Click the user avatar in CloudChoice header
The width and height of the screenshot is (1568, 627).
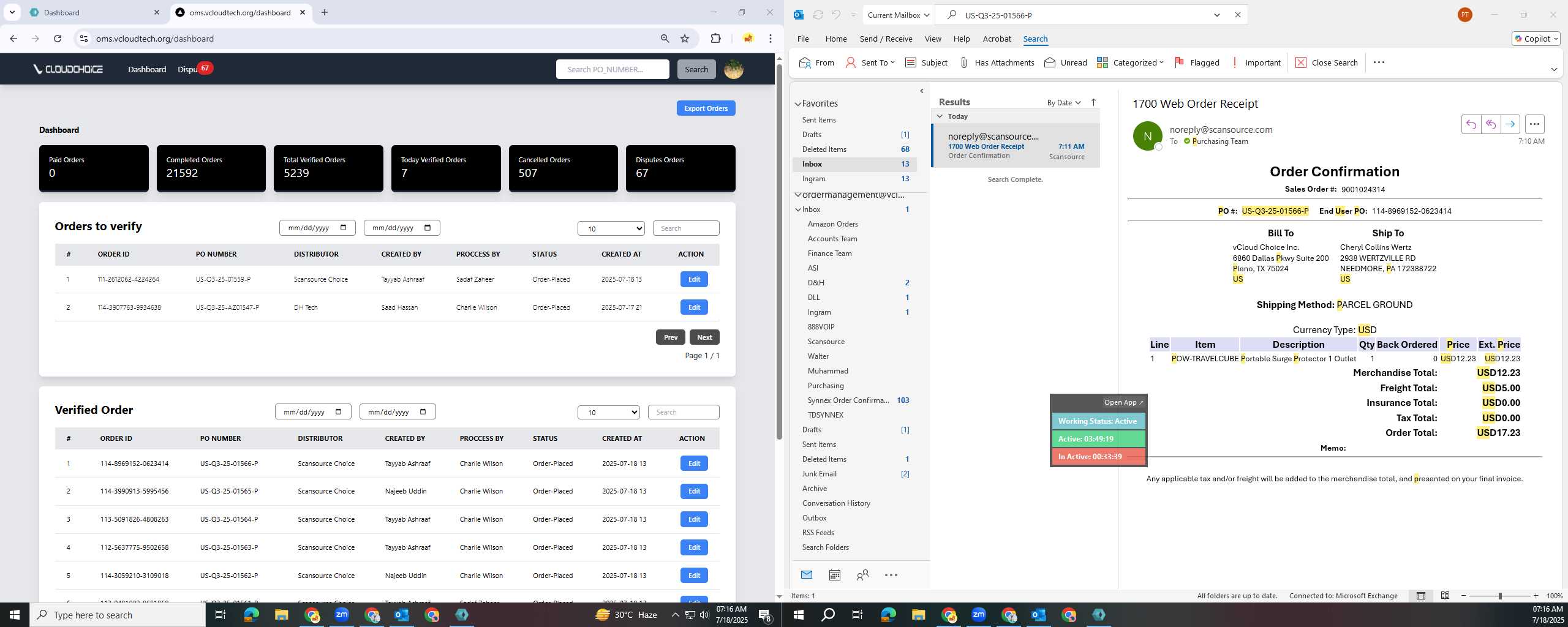733,69
